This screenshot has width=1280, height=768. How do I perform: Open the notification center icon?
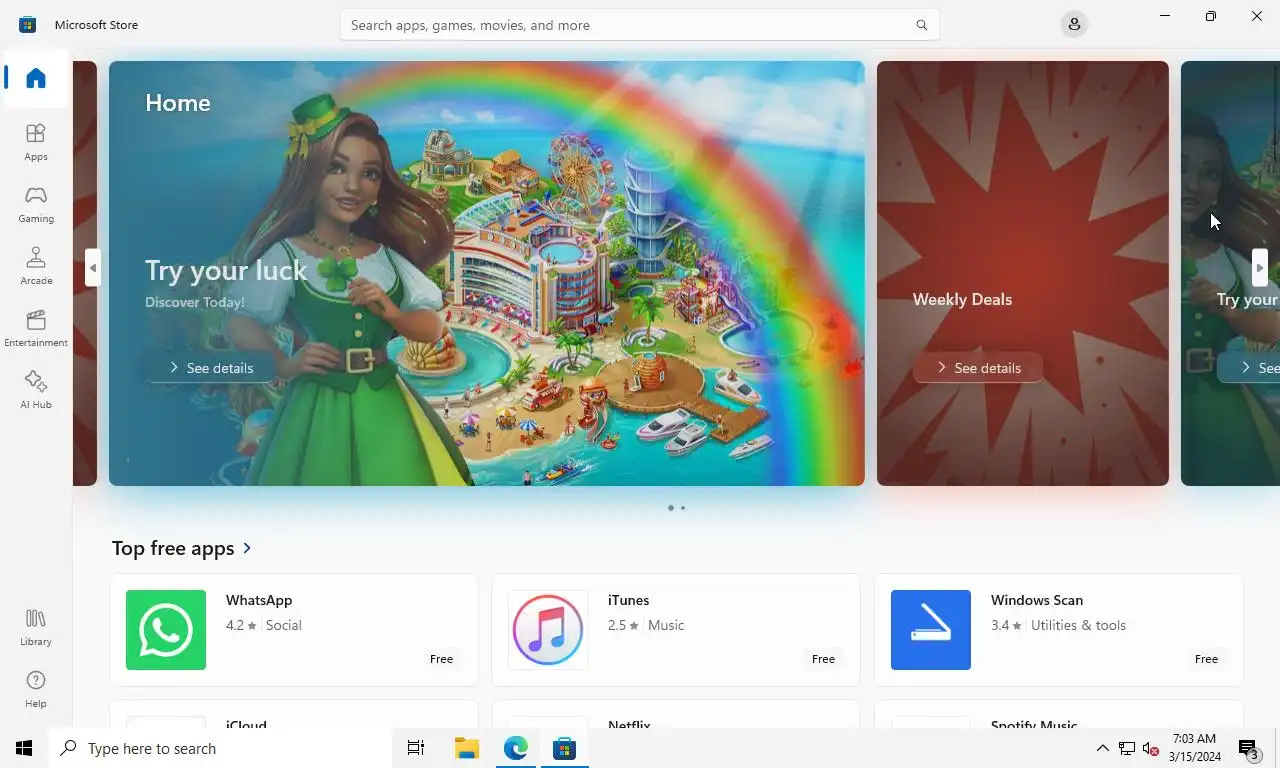click(1248, 748)
